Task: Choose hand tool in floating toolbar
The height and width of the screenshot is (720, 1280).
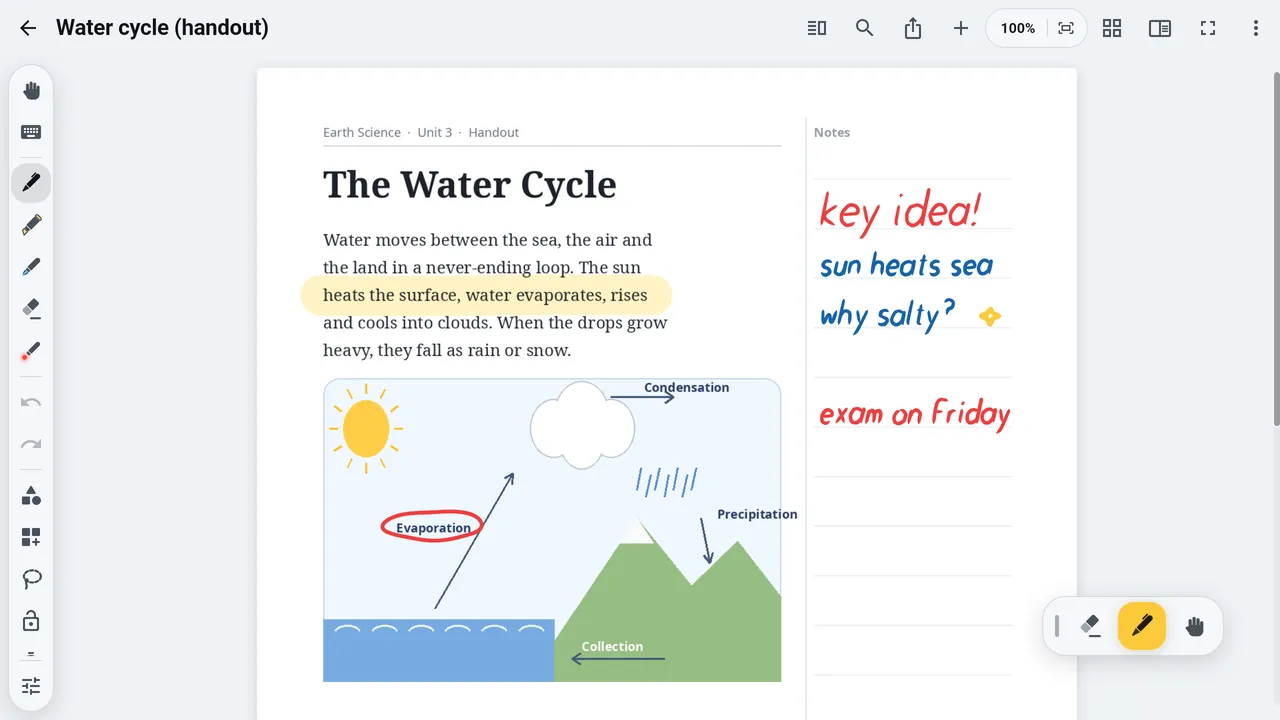Action: (1195, 626)
